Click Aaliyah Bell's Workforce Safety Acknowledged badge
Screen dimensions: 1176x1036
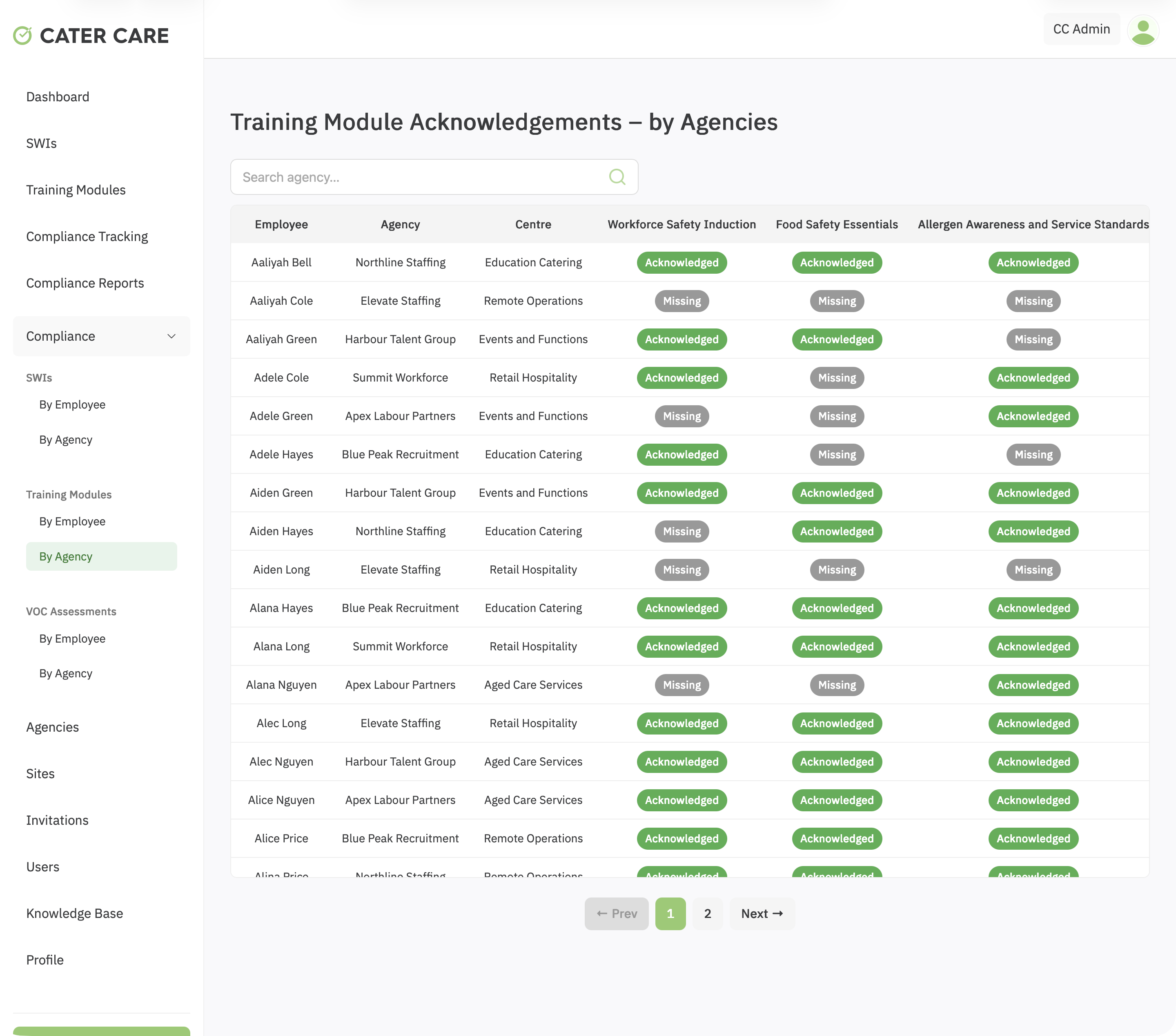coord(682,262)
